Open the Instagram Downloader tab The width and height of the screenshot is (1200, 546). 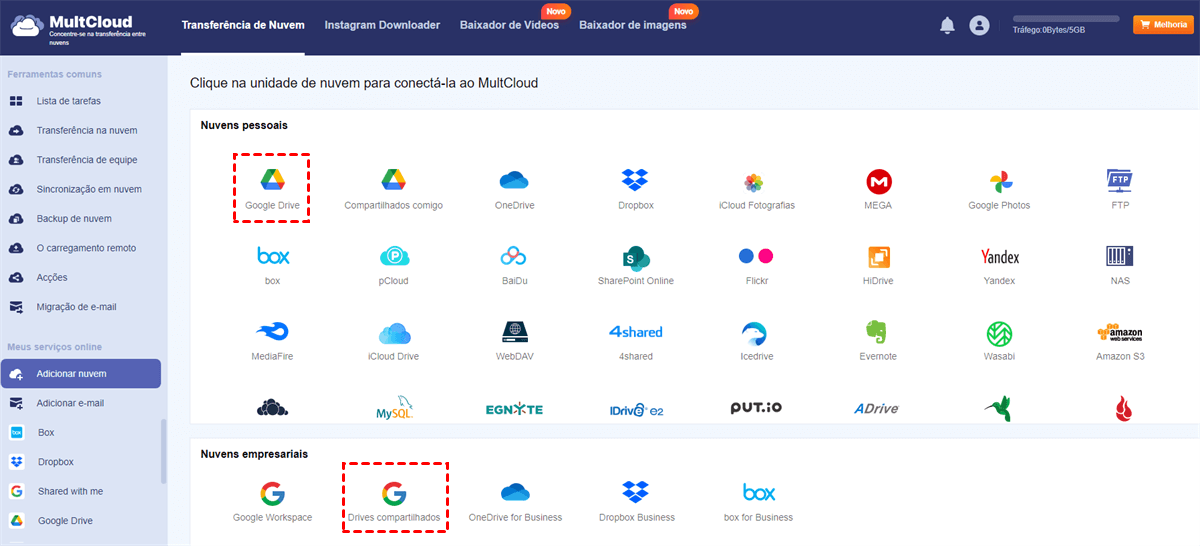[382, 25]
